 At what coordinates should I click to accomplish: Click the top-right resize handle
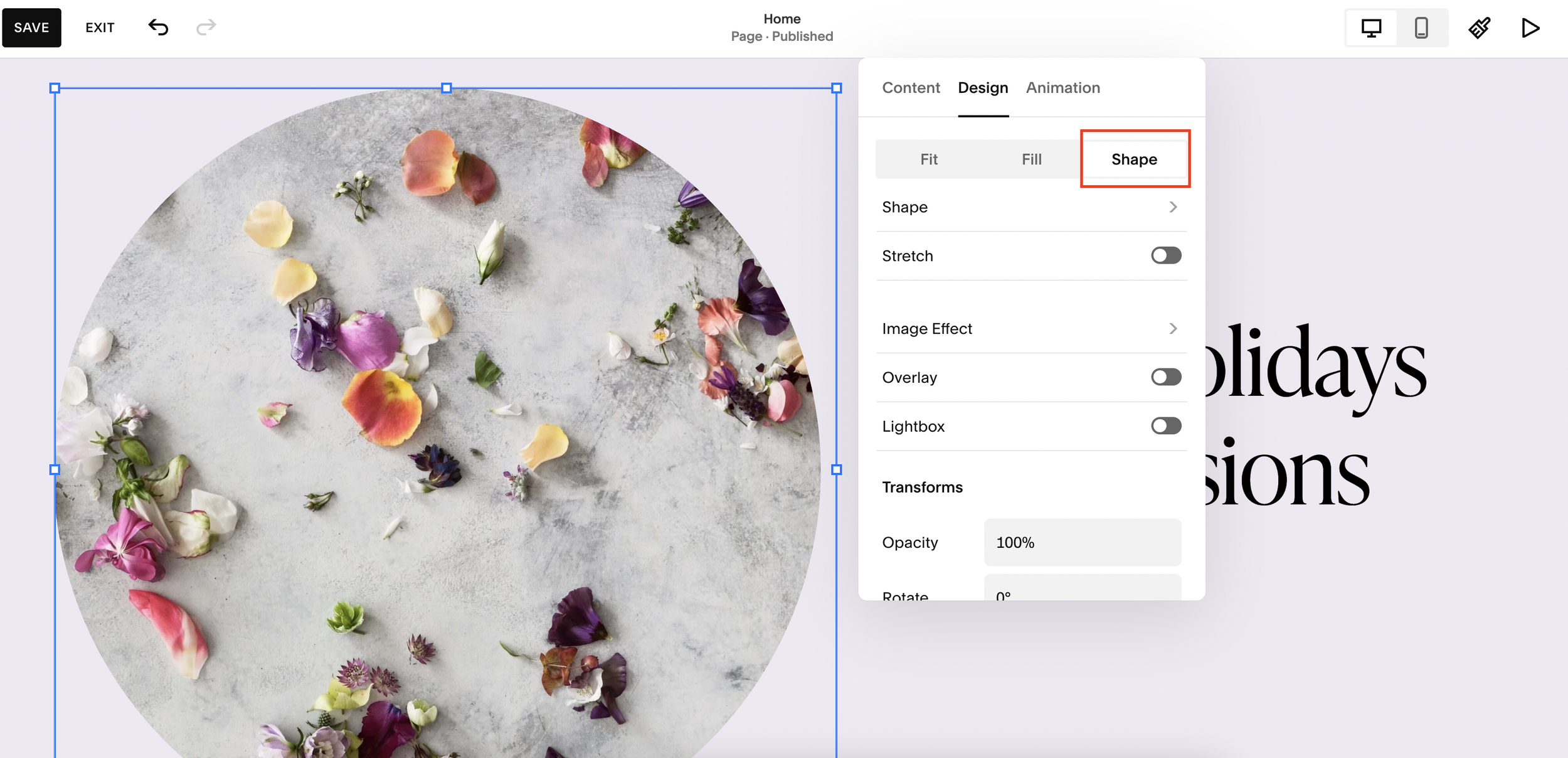(837, 88)
